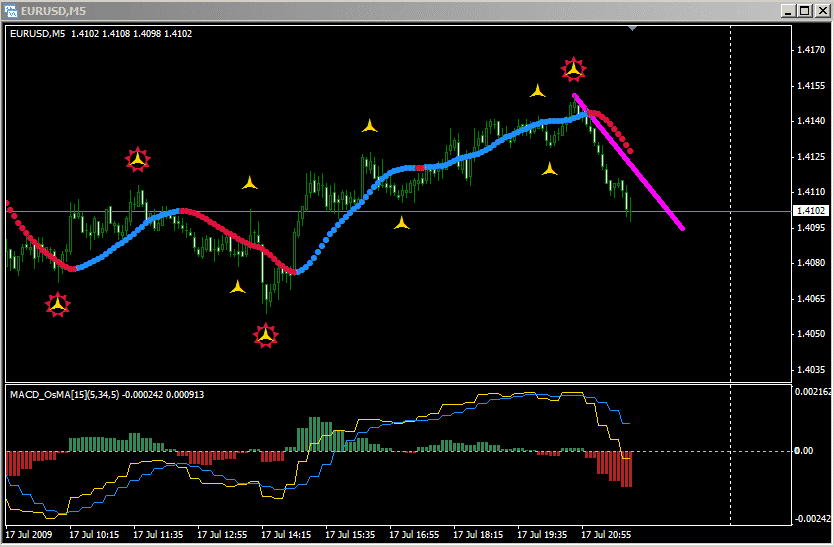Click the '17 Jul 15:35' time label
Image resolution: width=834 pixels, height=547 pixels.
(x=350, y=534)
